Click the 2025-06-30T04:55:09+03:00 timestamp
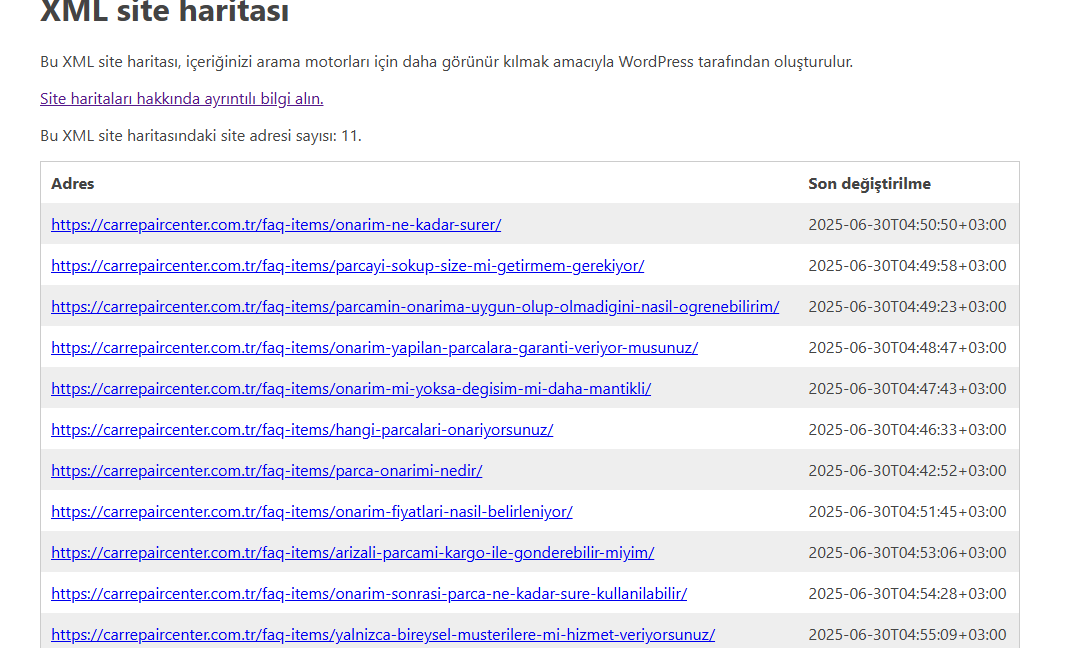 (x=907, y=635)
